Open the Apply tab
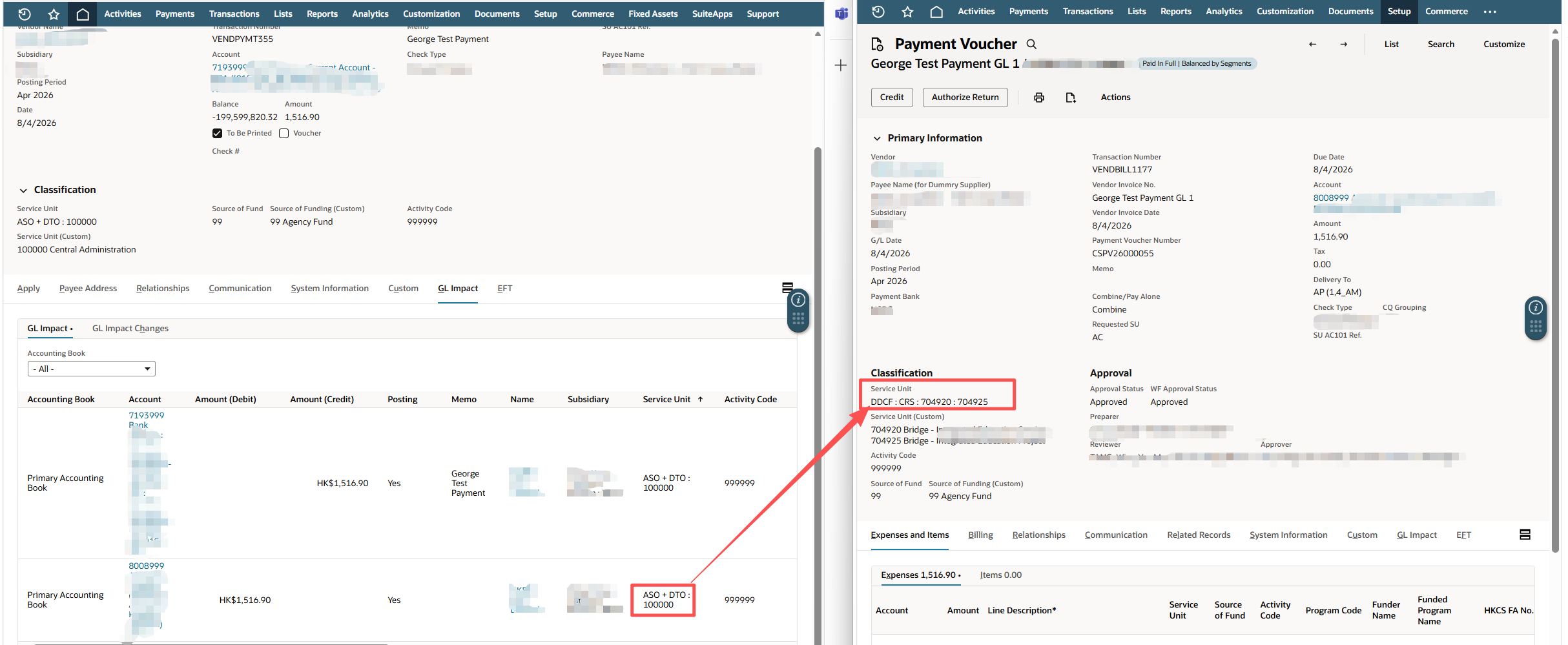This screenshot has width=1568, height=645. coord(28,289)
